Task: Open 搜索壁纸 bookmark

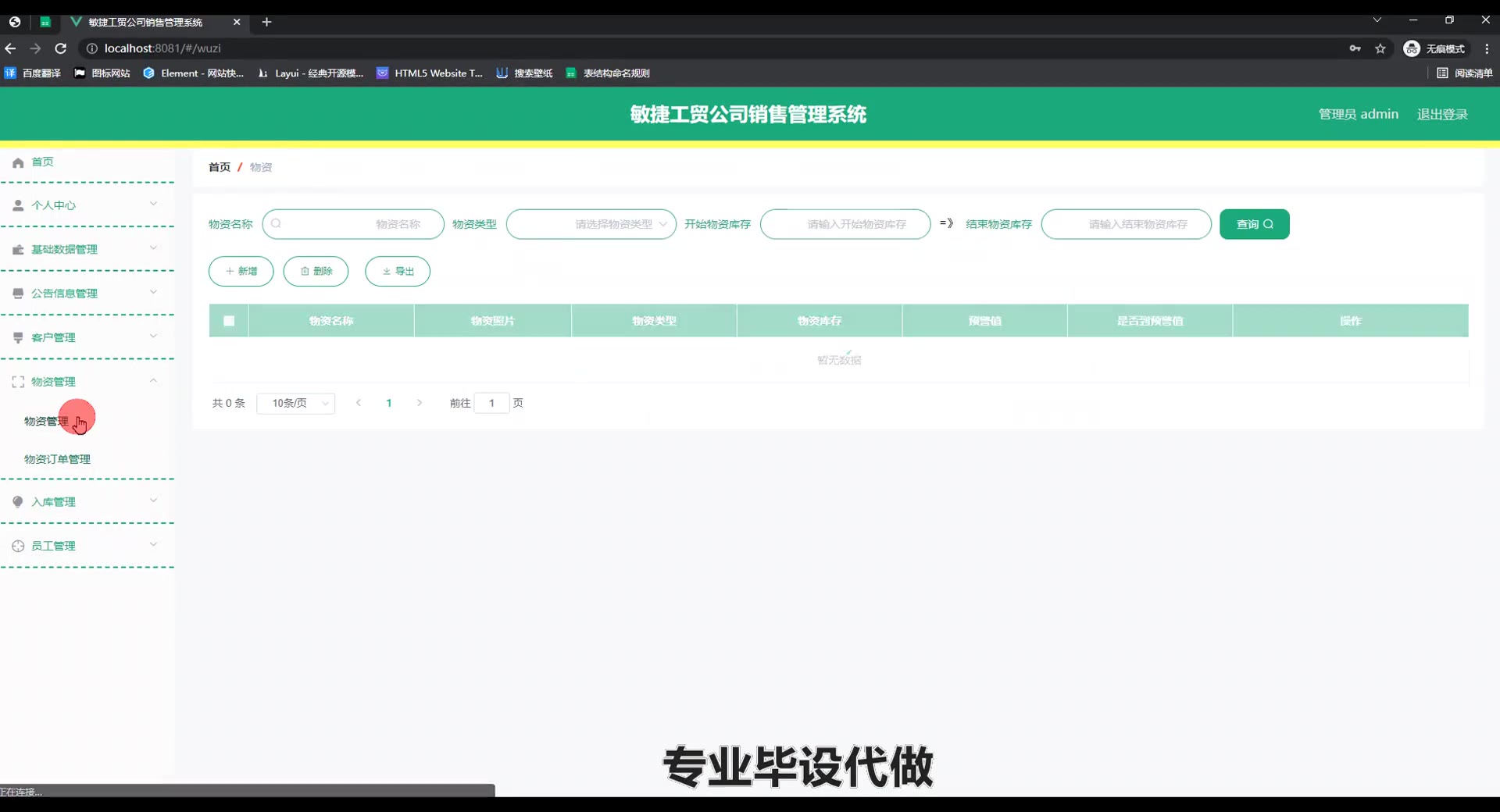Action: point(524,73)
